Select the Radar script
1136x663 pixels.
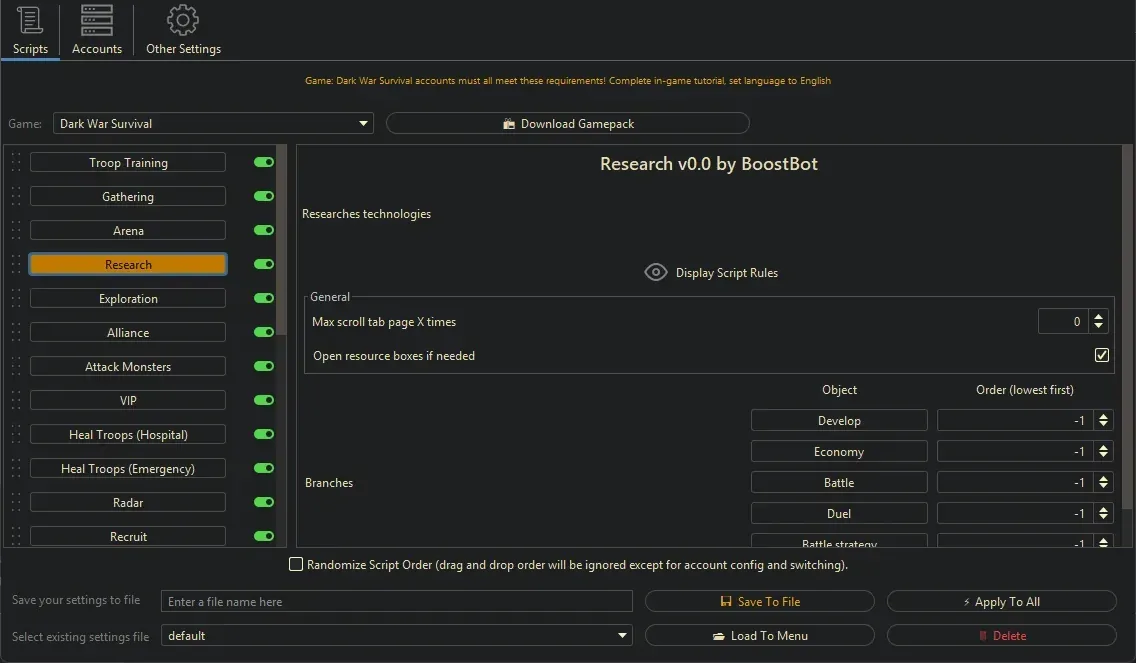(x=128, y=503)
